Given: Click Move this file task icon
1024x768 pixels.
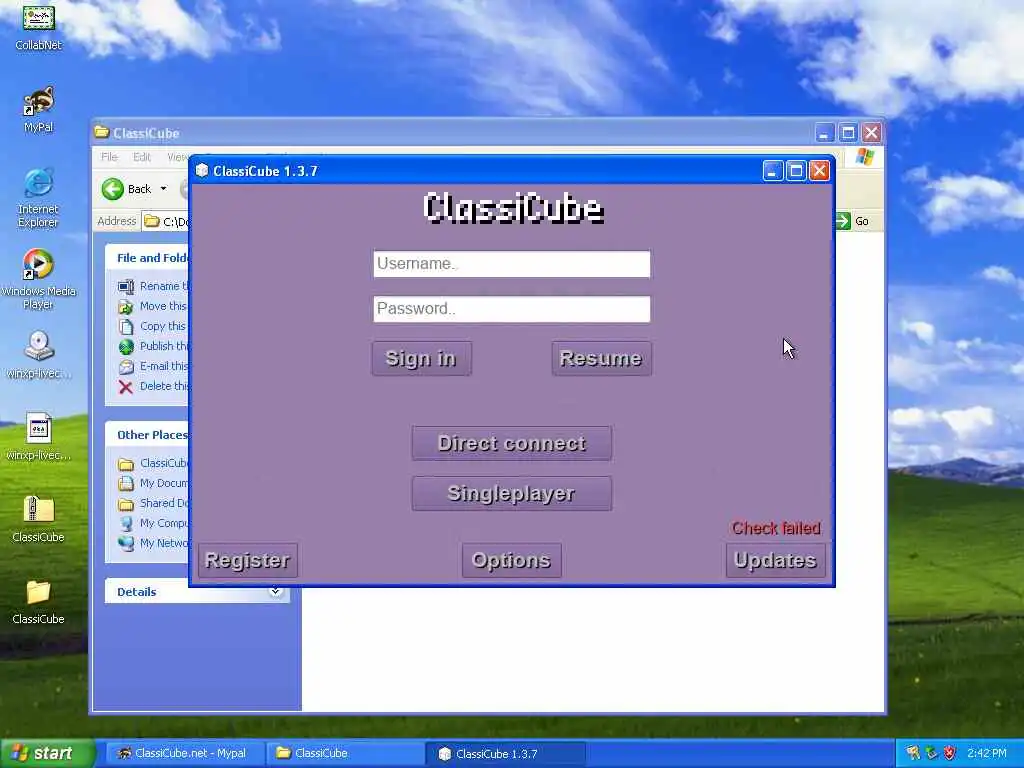Looking at the screenshot, I should click(126, 306).
